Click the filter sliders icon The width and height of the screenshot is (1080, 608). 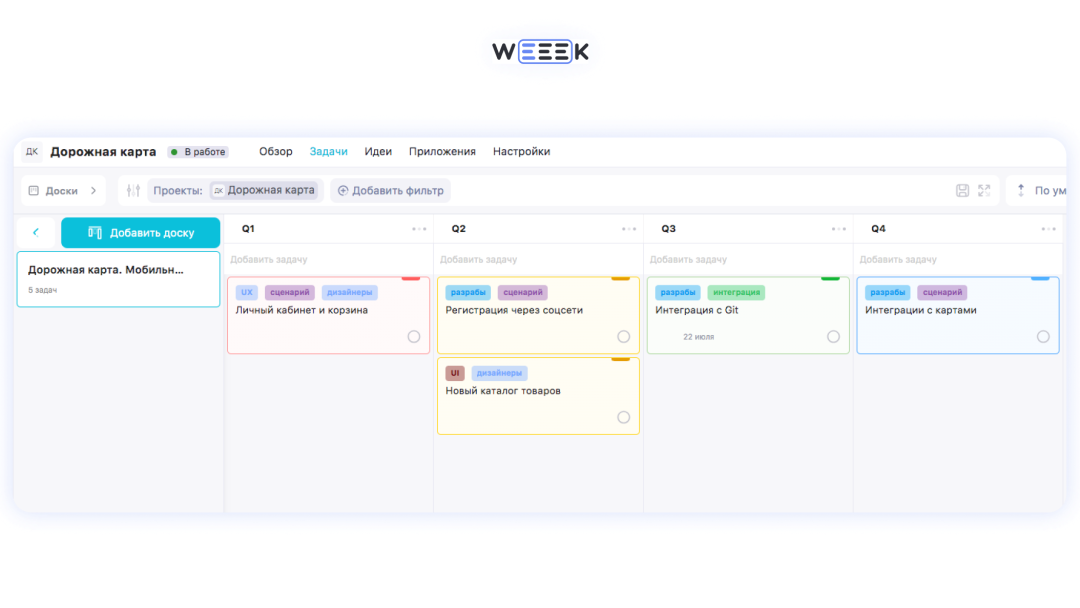point(133,190)
